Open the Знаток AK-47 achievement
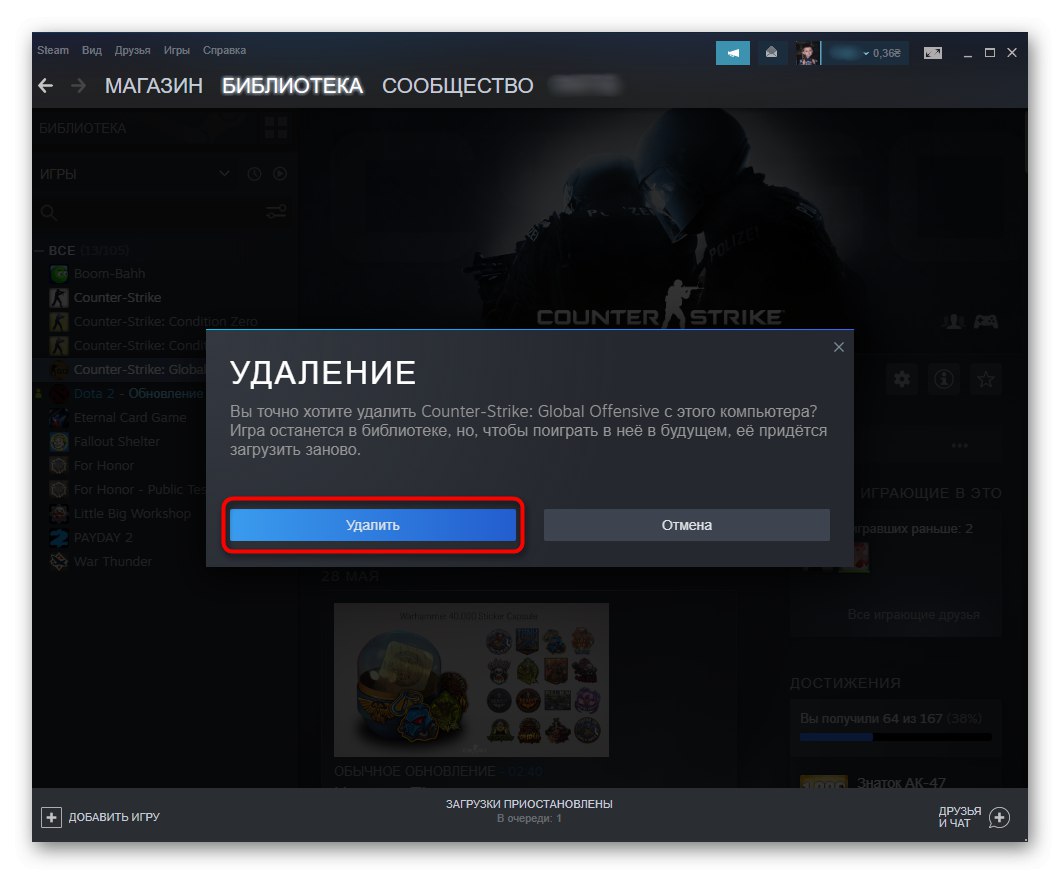This screenshot has width=1060, height=874. [x=901, y=783]
